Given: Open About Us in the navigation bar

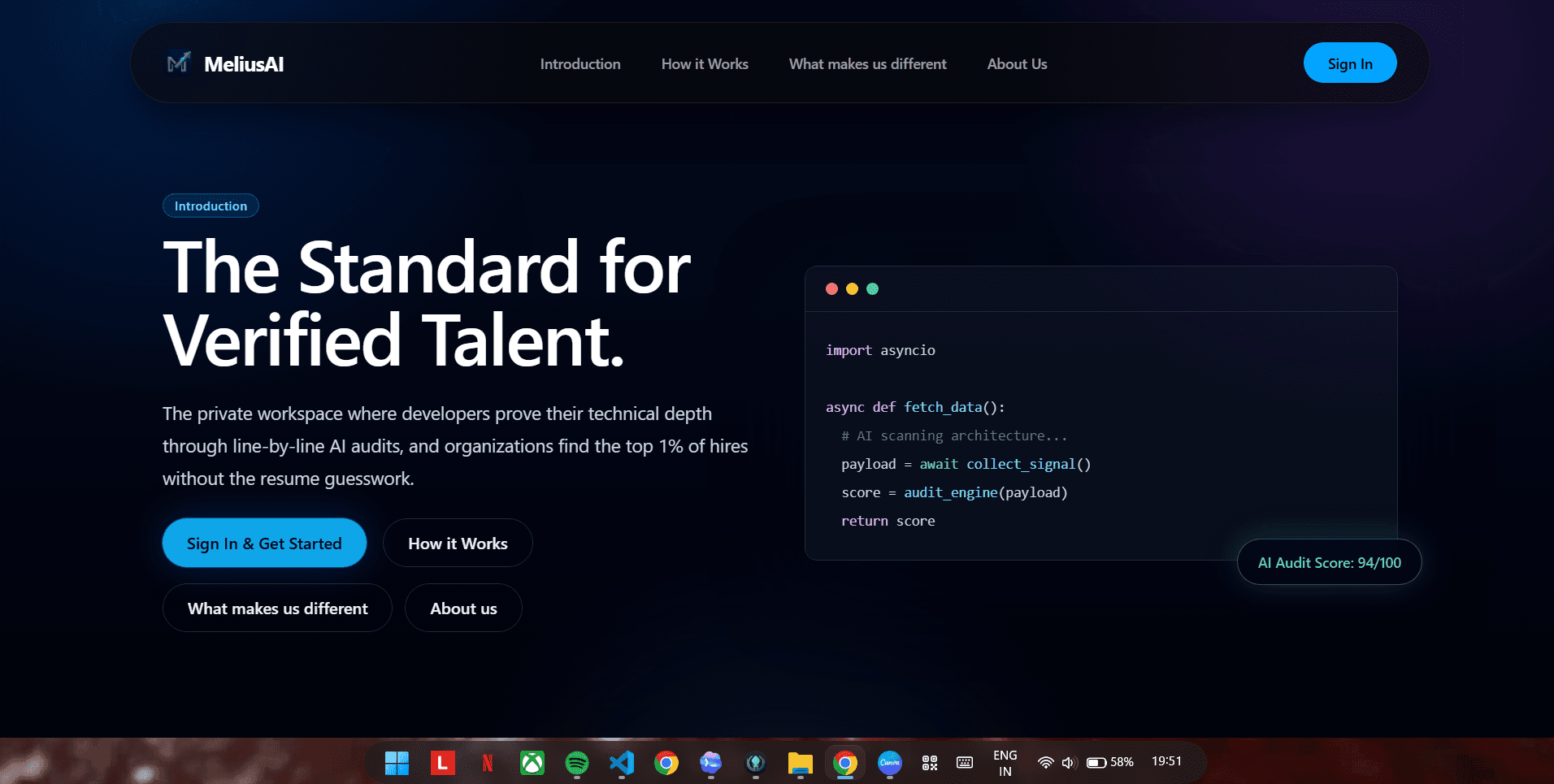Looking at the screenshot, I should pos(1017,64).
